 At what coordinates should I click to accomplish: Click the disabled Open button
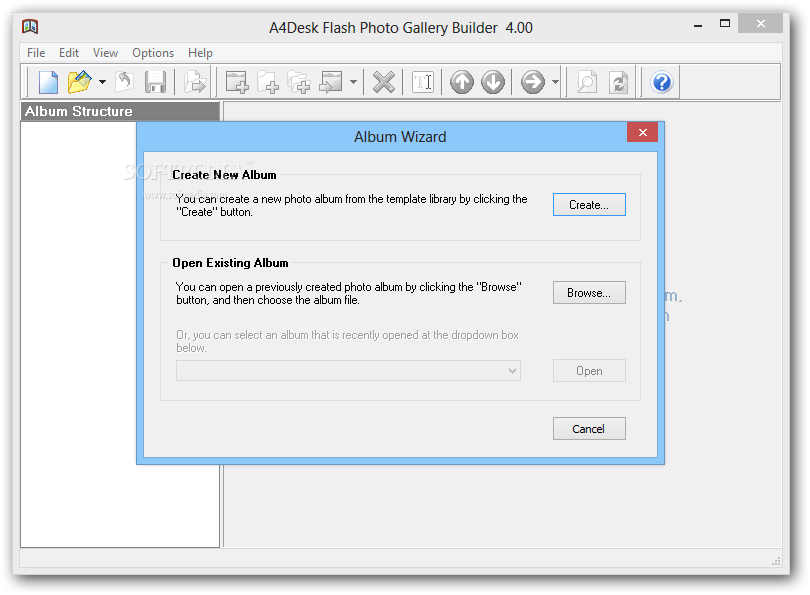589,371
